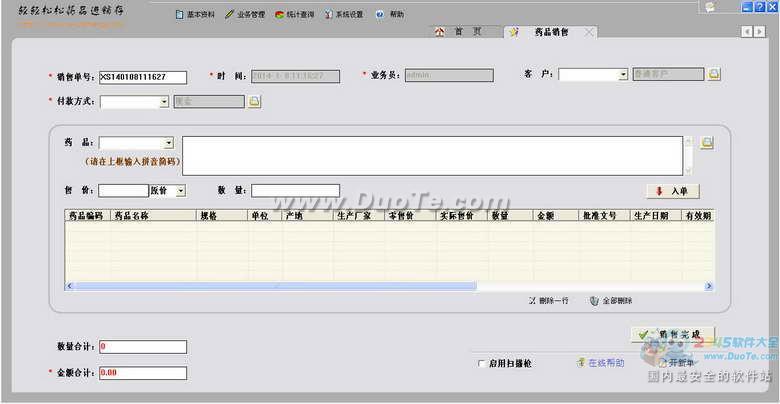Open payment method lookup icon

tap(254, 101)
